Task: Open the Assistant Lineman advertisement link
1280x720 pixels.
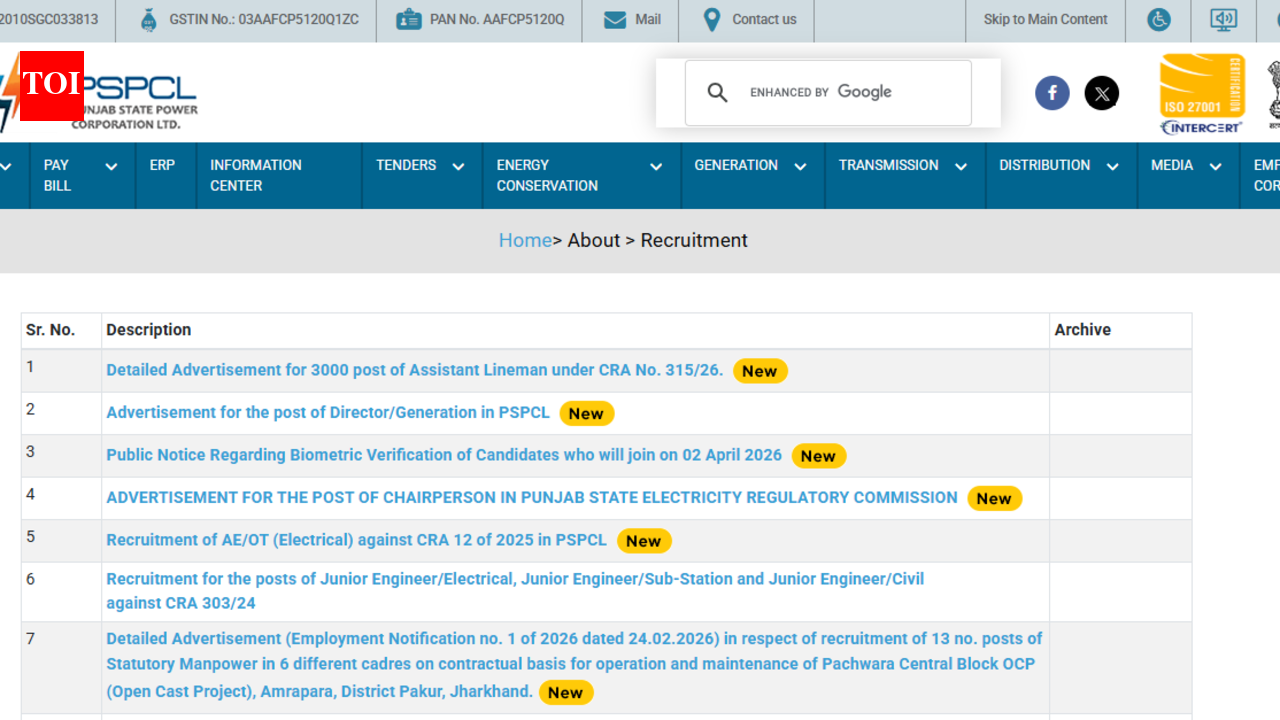Action: coord(414,369)
